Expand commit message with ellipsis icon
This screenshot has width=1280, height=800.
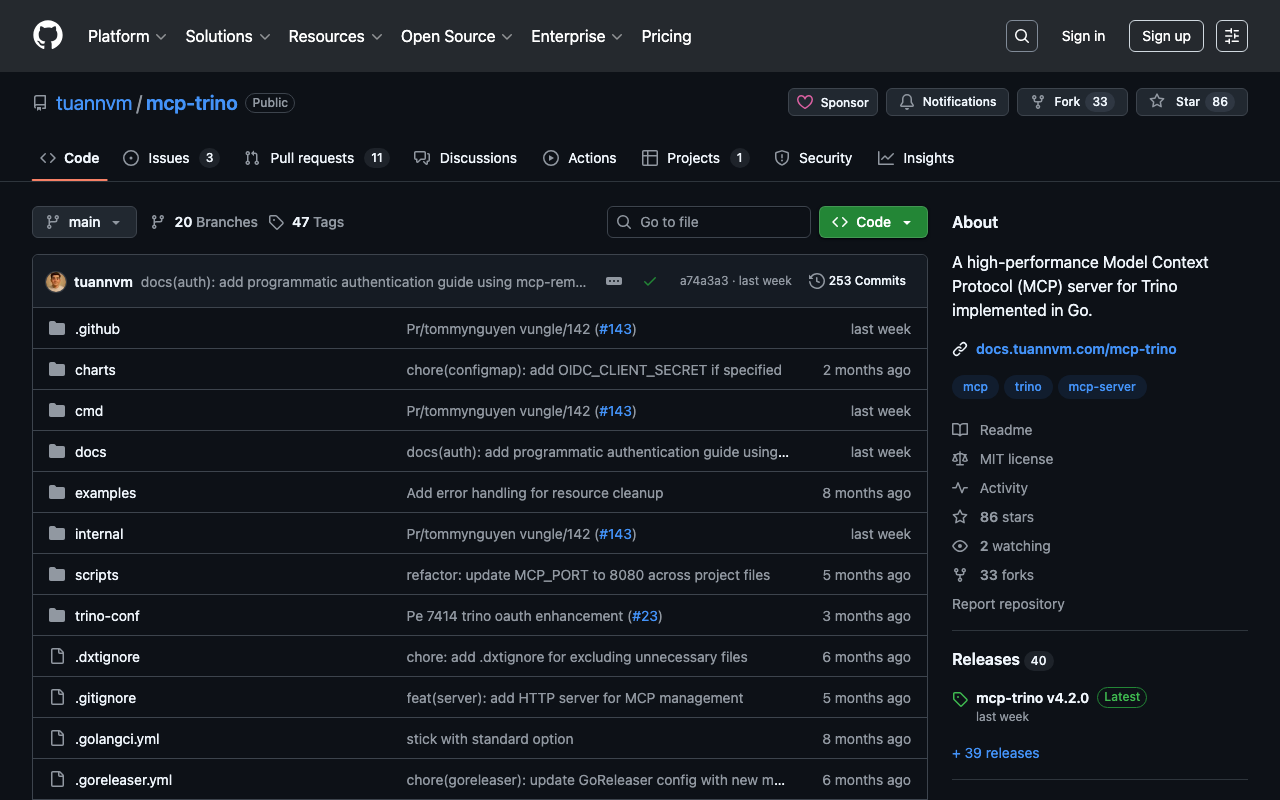(x=614, y=281)
